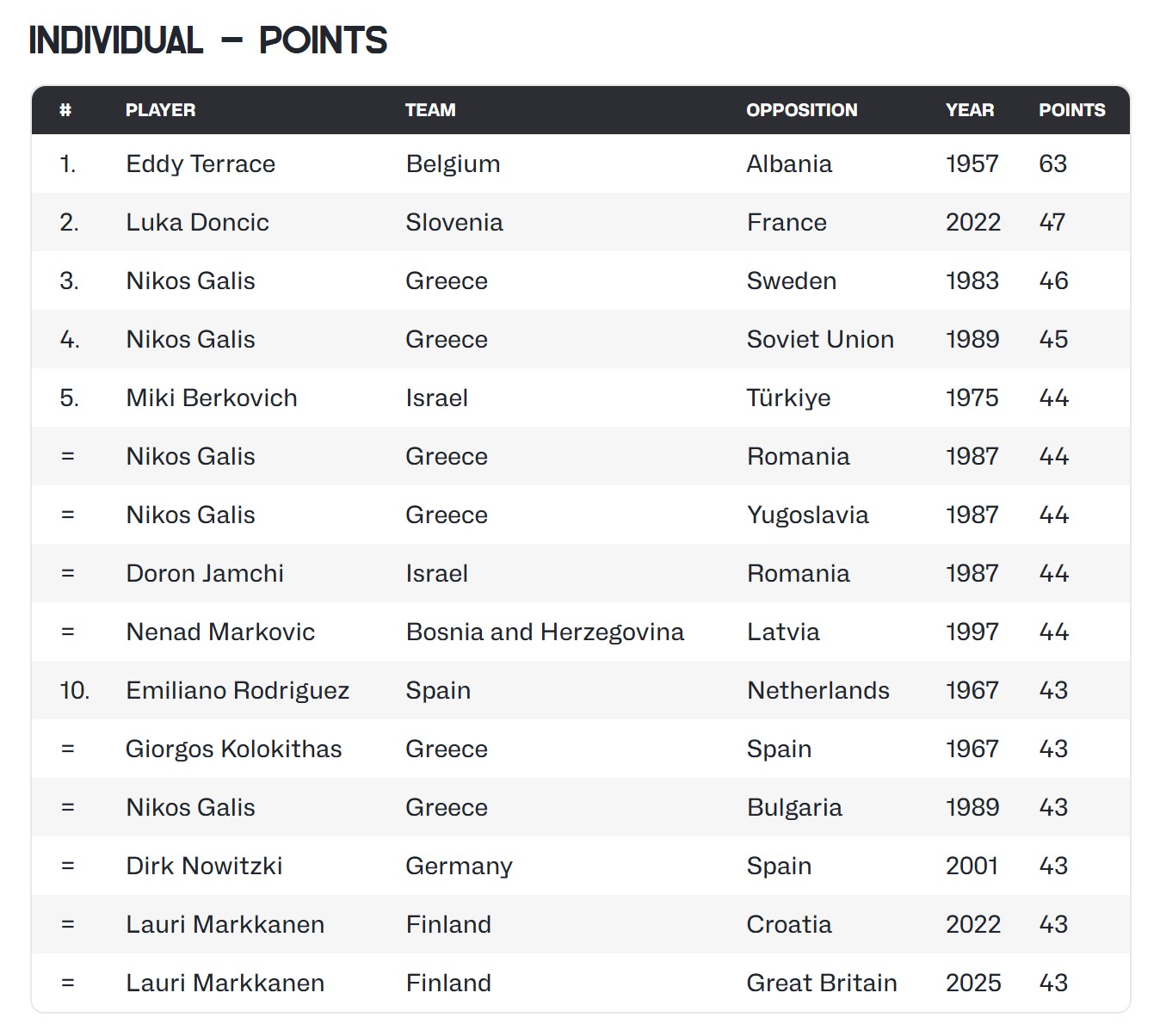Click the 2025 year cell
Viewport: 1160px width, 1036px height.
click(973, 984)
